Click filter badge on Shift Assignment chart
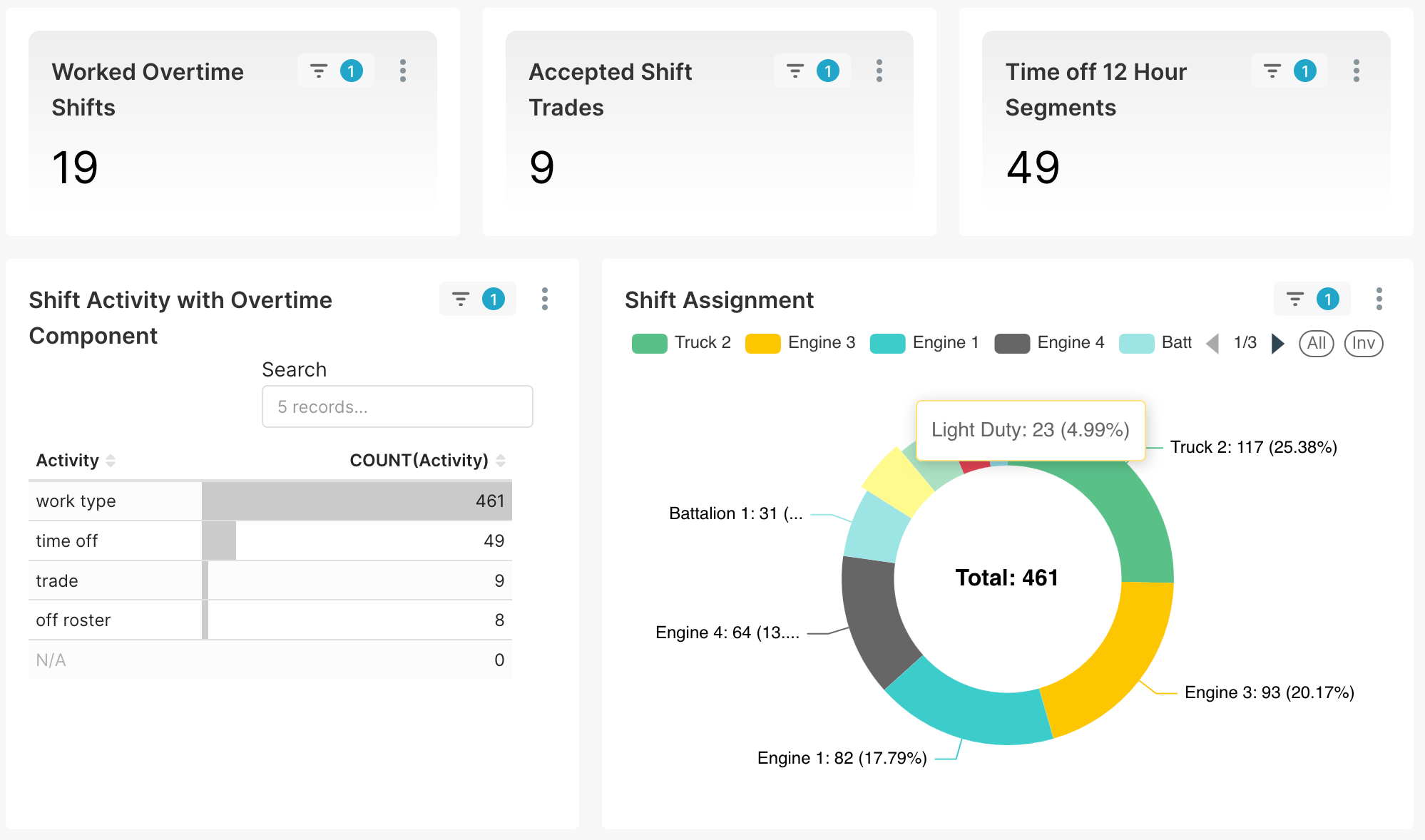1425x840 pixels. click(x=1327, y=299)
